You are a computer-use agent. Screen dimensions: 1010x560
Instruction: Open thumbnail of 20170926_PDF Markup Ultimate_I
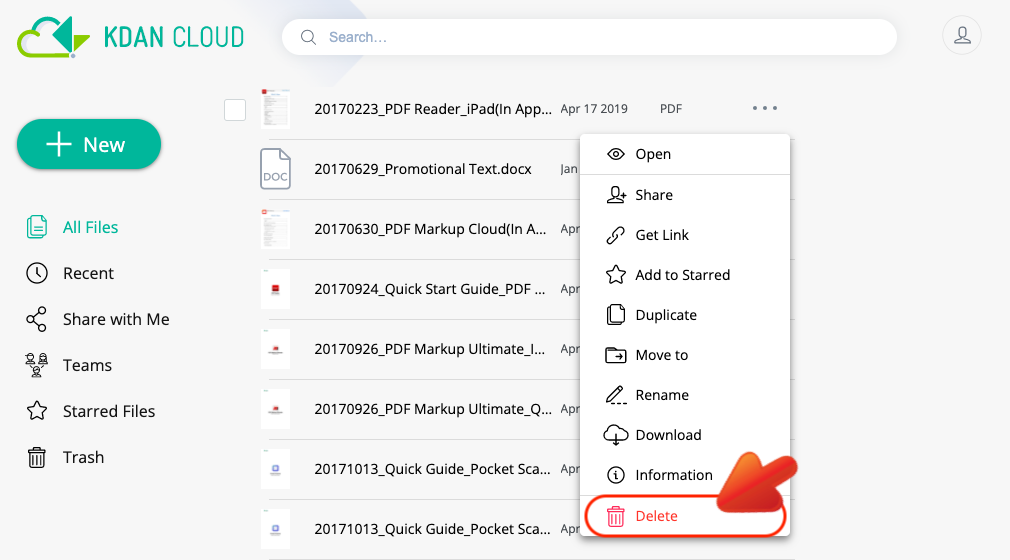[x=276, y=349]
